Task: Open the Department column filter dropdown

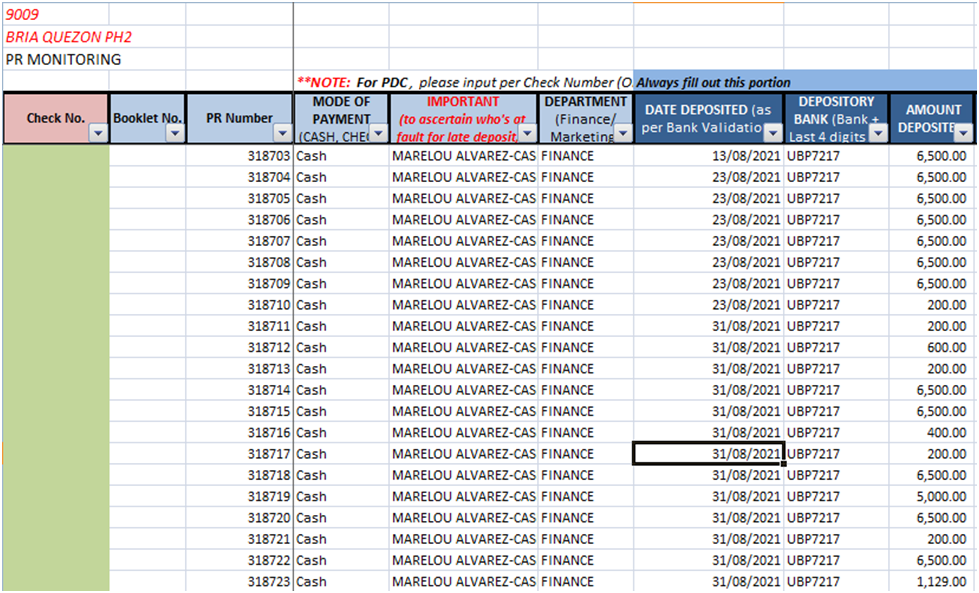Action: (622, 132)
